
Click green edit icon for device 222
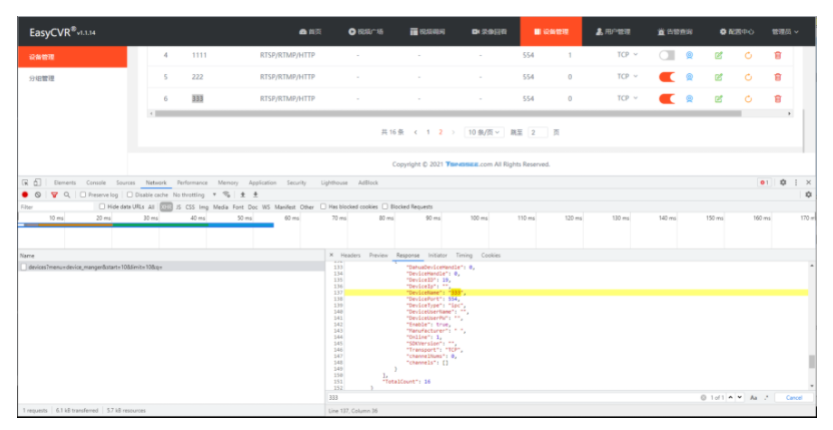click(719, 77)
